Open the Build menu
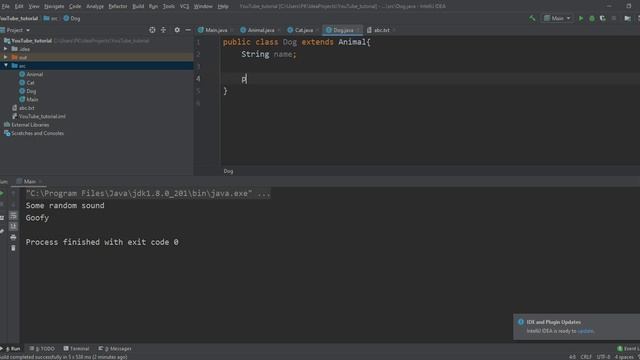The height and width of the screenshot is (360, 640). point(138,6)
